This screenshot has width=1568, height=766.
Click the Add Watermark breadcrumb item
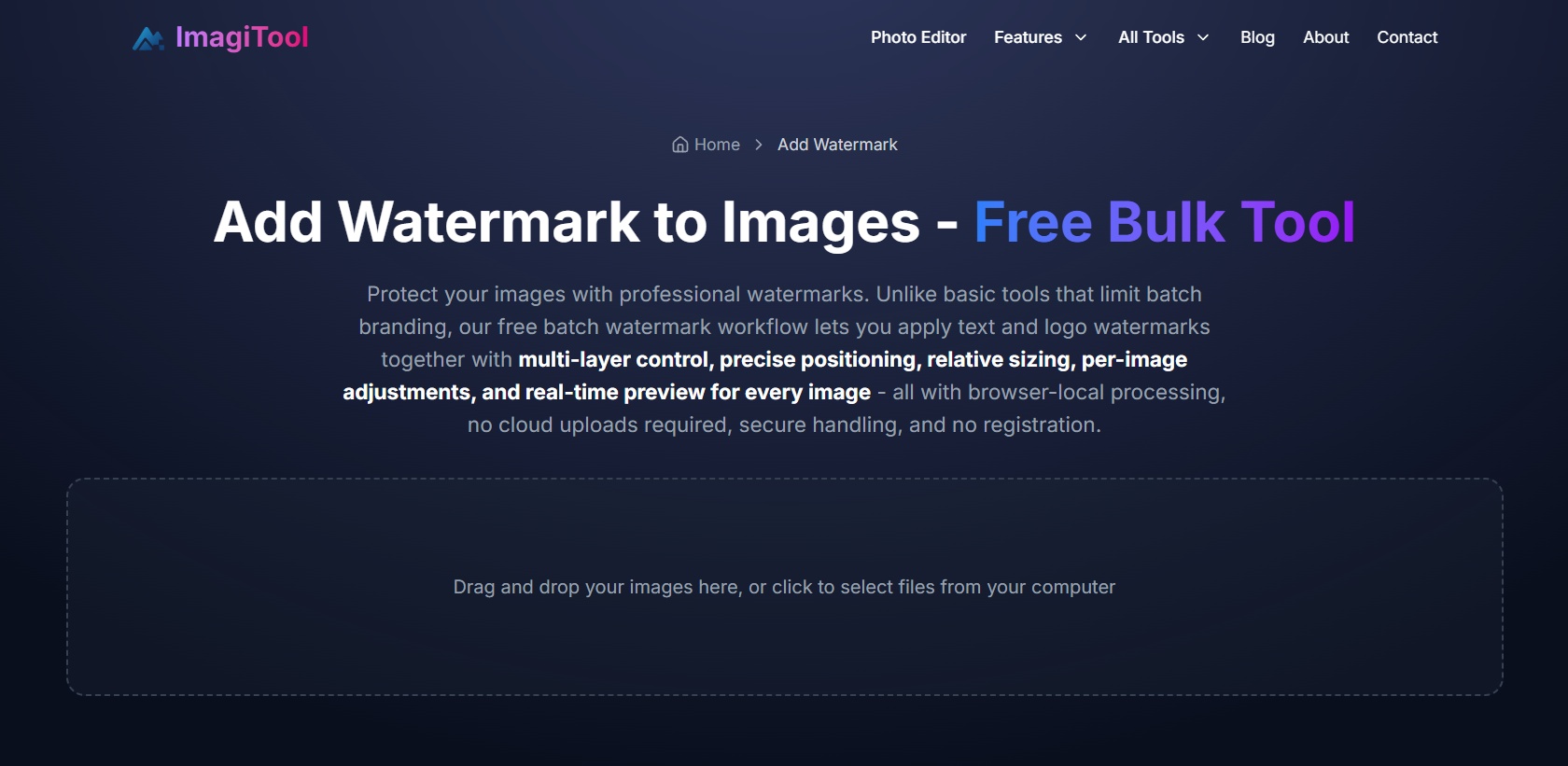pyautogui.click(x=837, y=145)
